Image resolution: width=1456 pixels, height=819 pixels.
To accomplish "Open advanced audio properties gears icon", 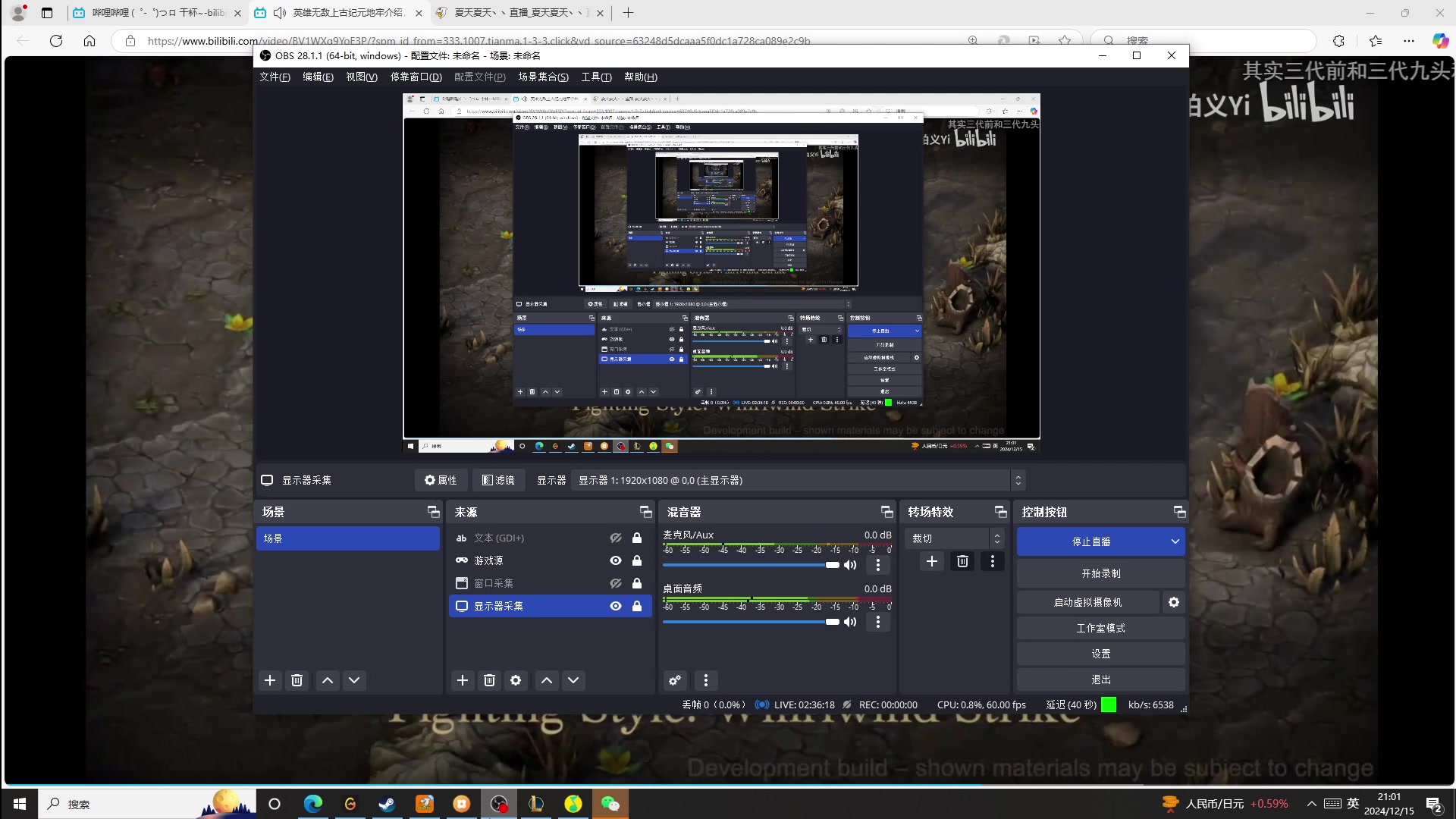I will 675,680.
